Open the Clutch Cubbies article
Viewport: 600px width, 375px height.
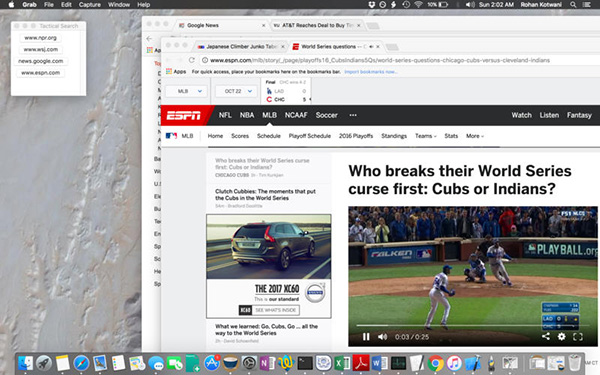[266, 194]
